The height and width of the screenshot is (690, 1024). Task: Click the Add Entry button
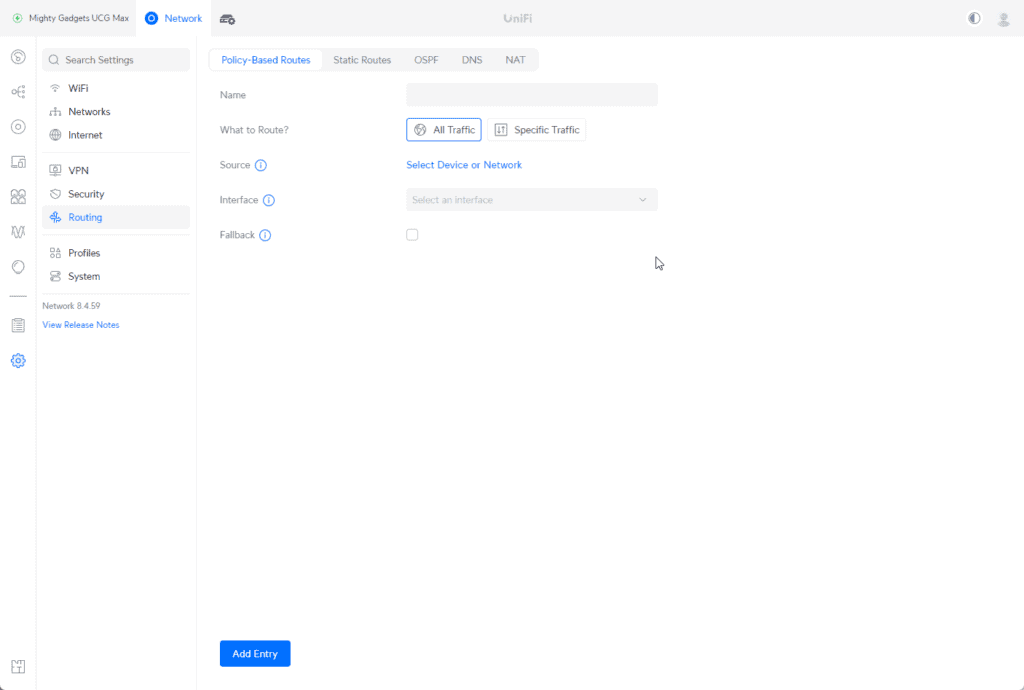pos(255,653)
